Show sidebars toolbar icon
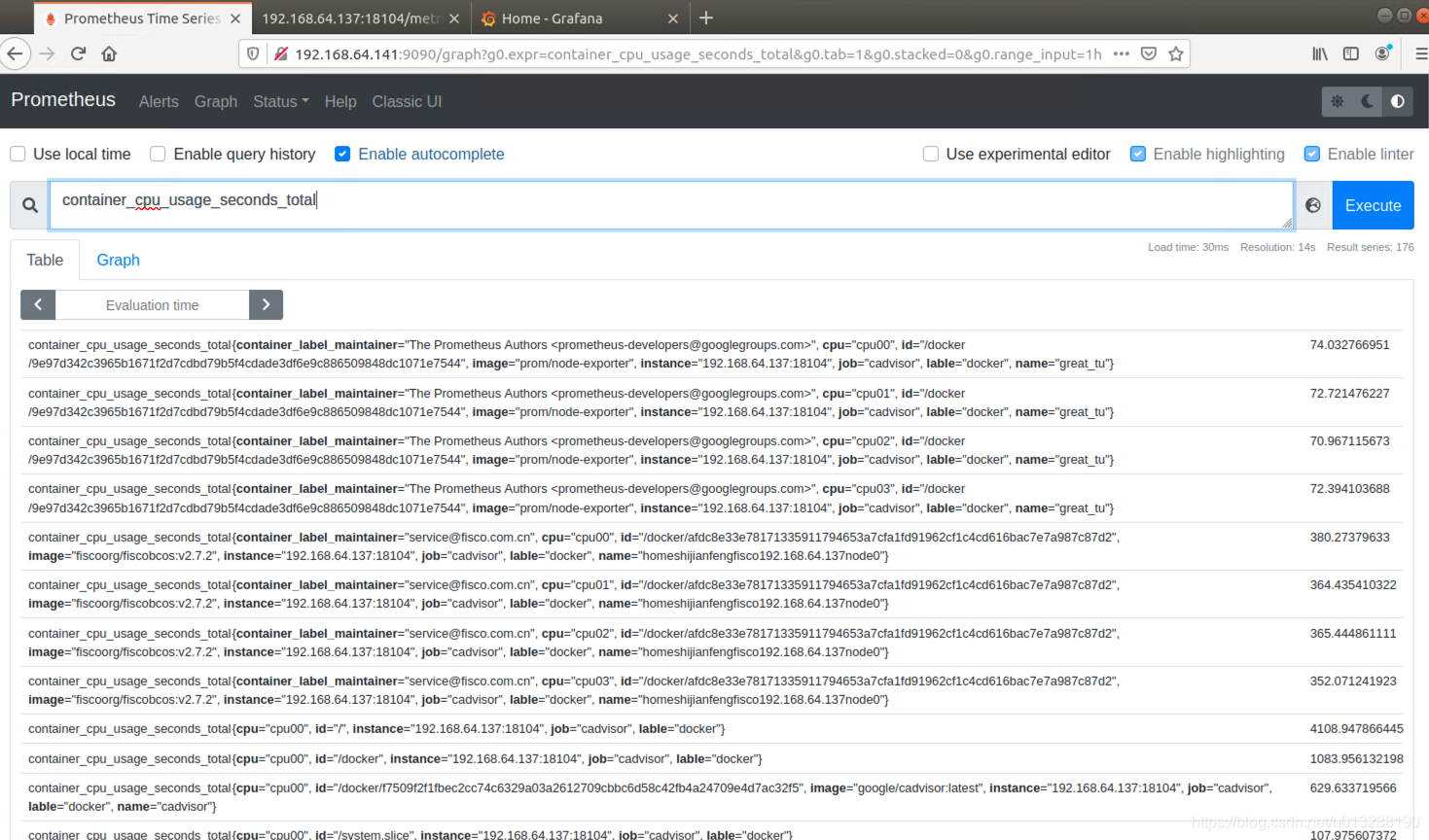Viewport: 1429px width, 840px height. tap(1351, 53)
